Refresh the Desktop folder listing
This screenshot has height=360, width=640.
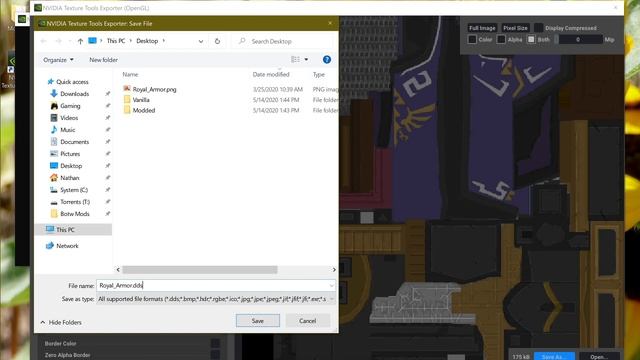(217, 41)
